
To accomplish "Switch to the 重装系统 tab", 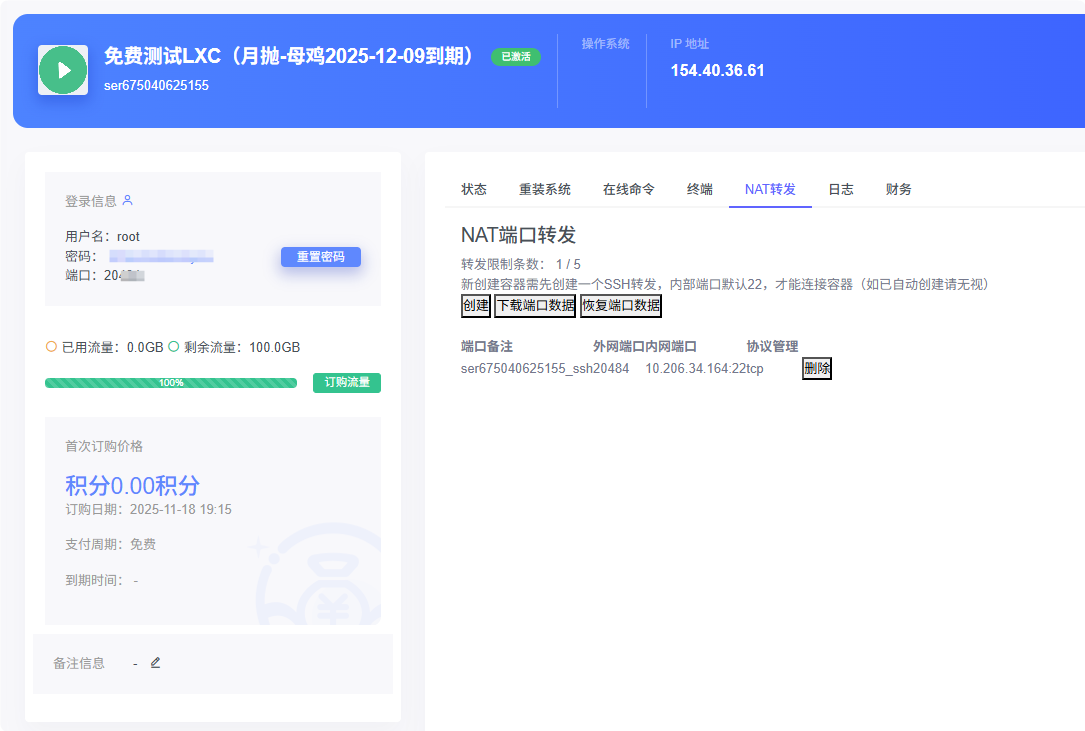I will [545, 189].
